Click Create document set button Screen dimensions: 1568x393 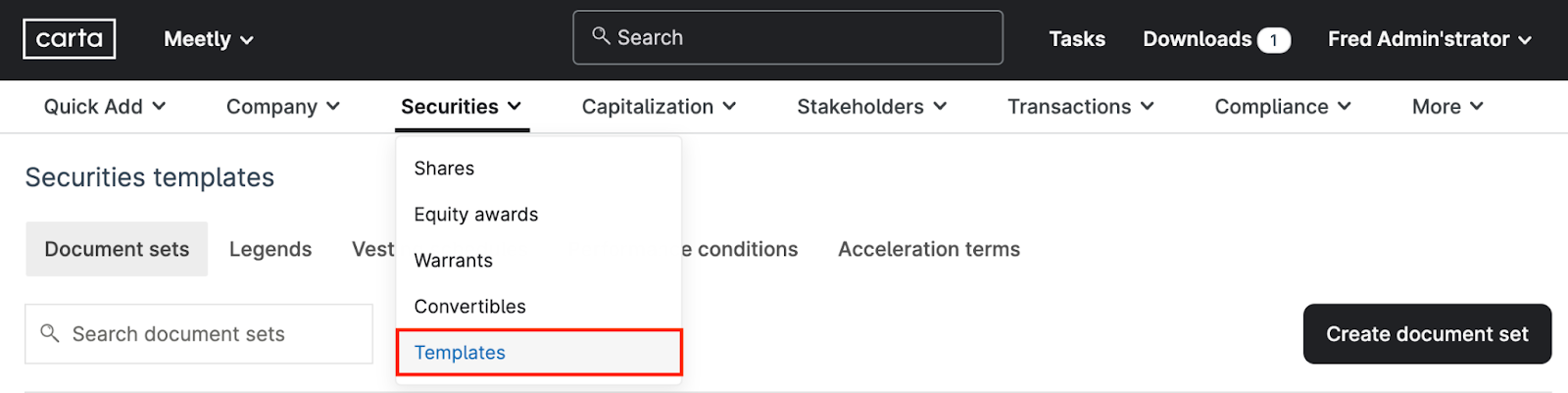pos(1427,334)
